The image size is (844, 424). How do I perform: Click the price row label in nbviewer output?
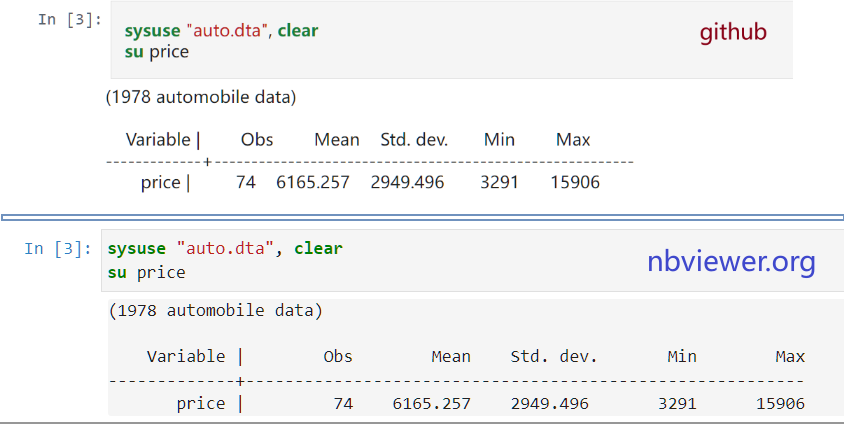coord(201,404)
